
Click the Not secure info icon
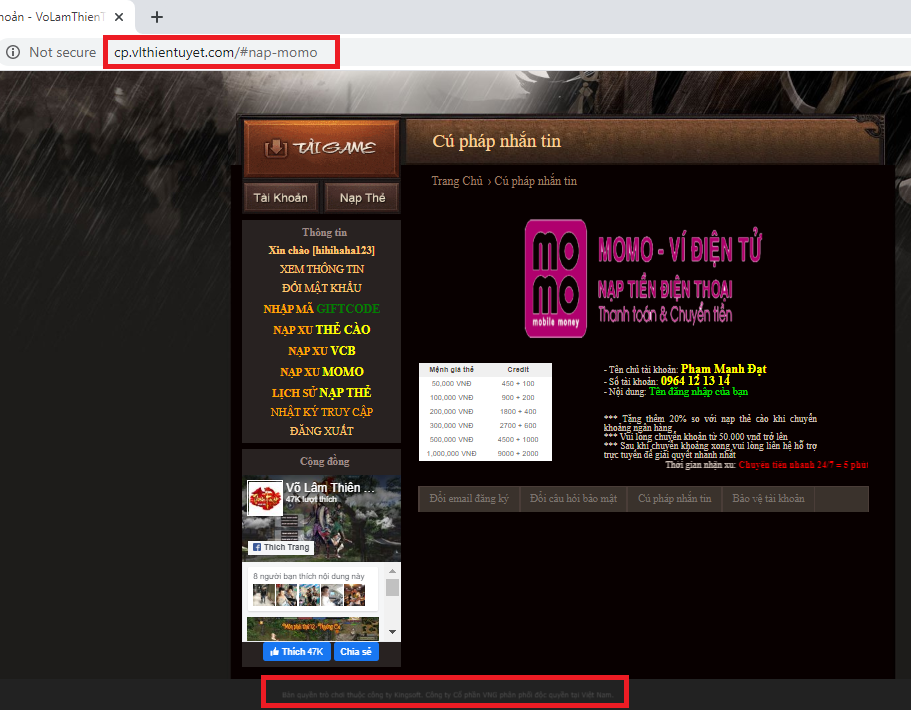pos(13,52)
